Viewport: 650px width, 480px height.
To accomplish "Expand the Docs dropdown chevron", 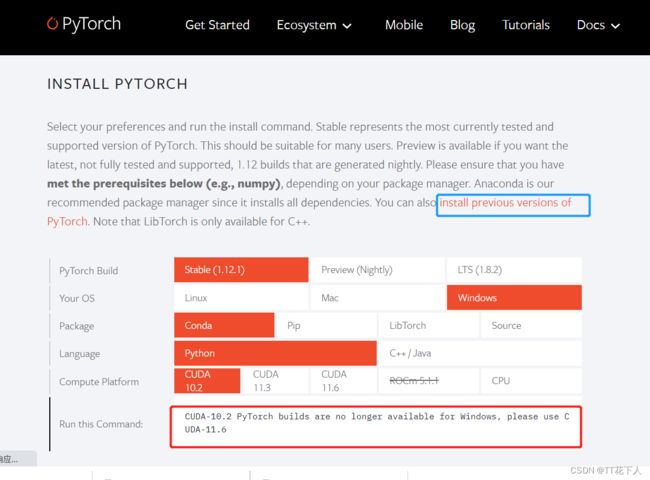I will (x=616, y=26).
